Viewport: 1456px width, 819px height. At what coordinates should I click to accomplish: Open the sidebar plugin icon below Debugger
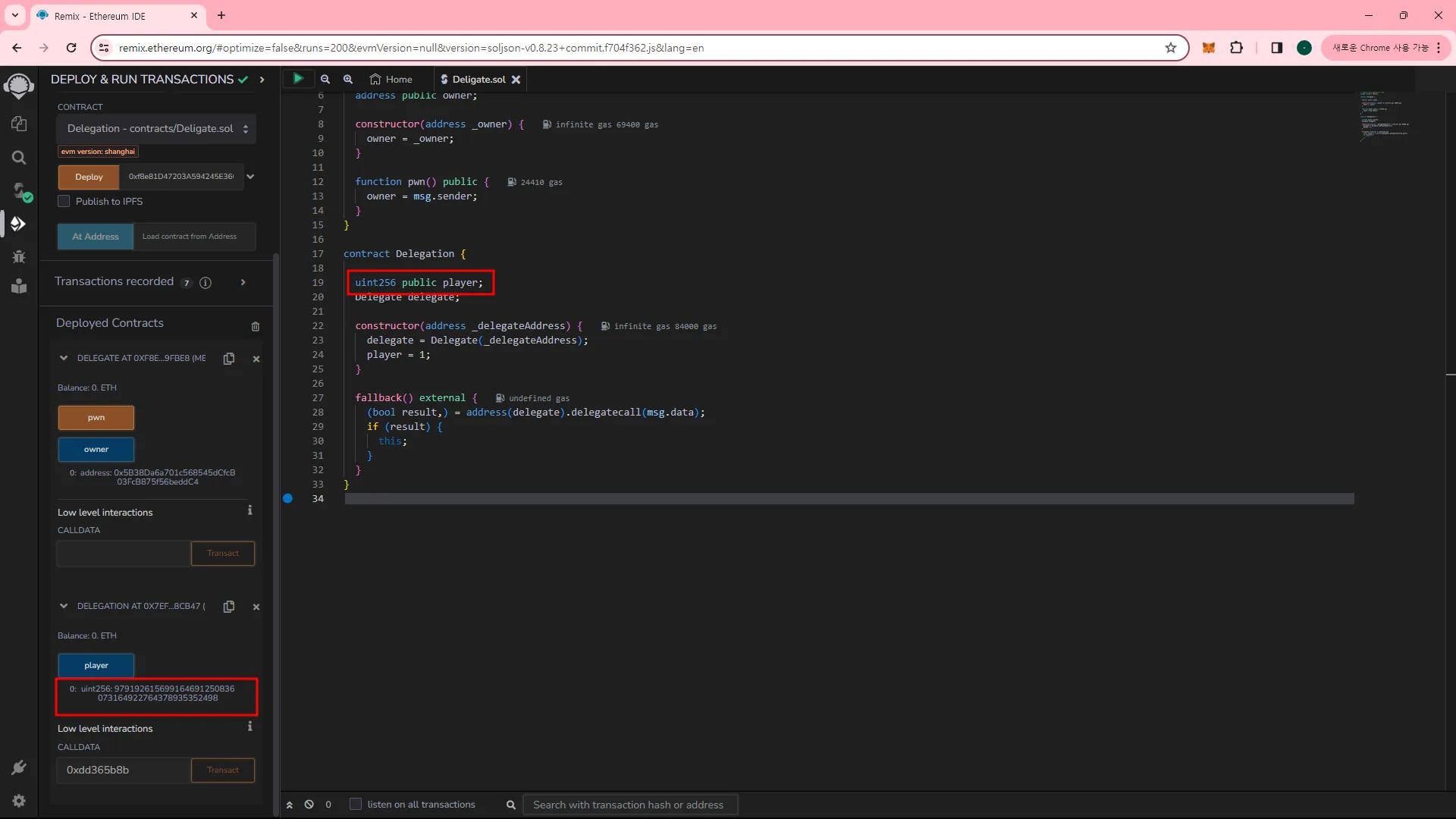click(19, 286)
